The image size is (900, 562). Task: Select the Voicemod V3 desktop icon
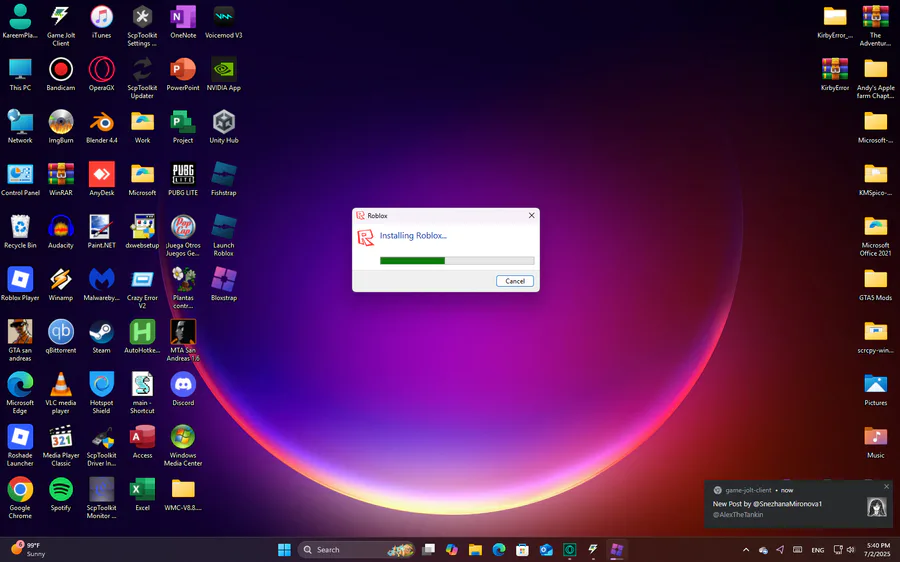click(223, 22)
